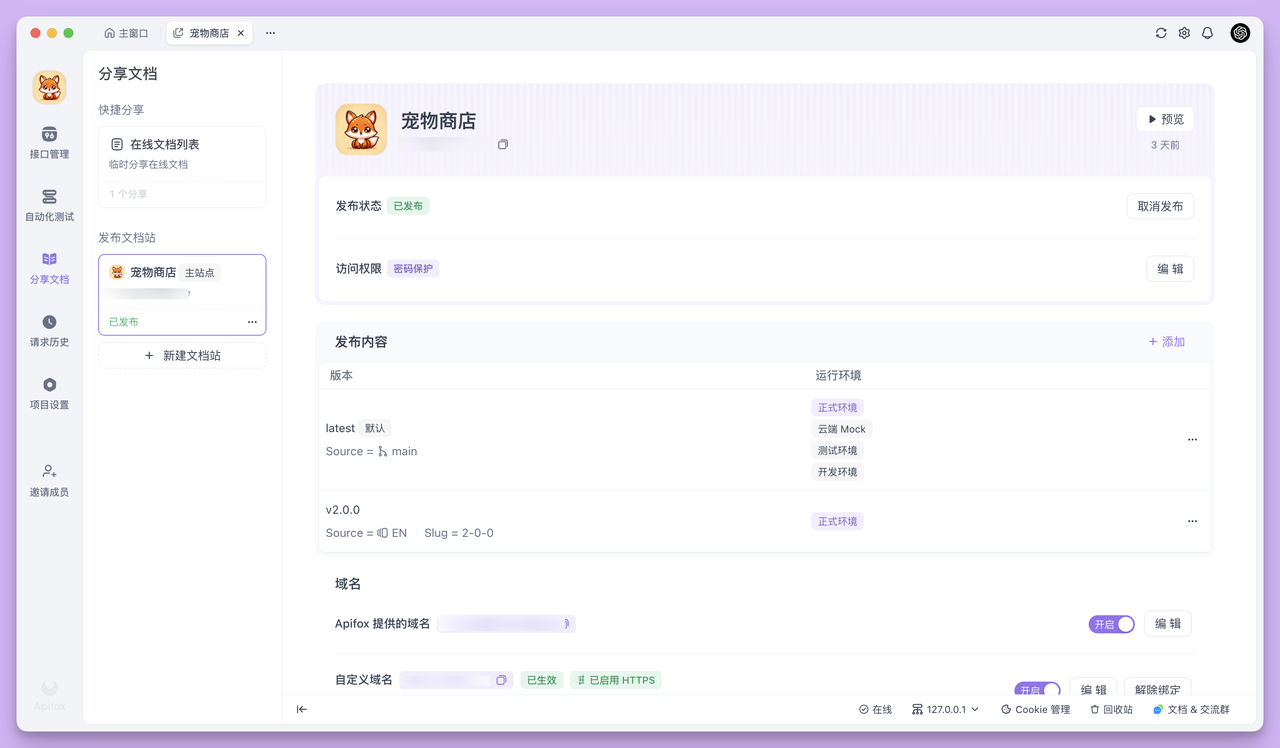Edit 访问权限 settings
This screenshot has width=1280, height=748.
click(x=1170, y=269)
